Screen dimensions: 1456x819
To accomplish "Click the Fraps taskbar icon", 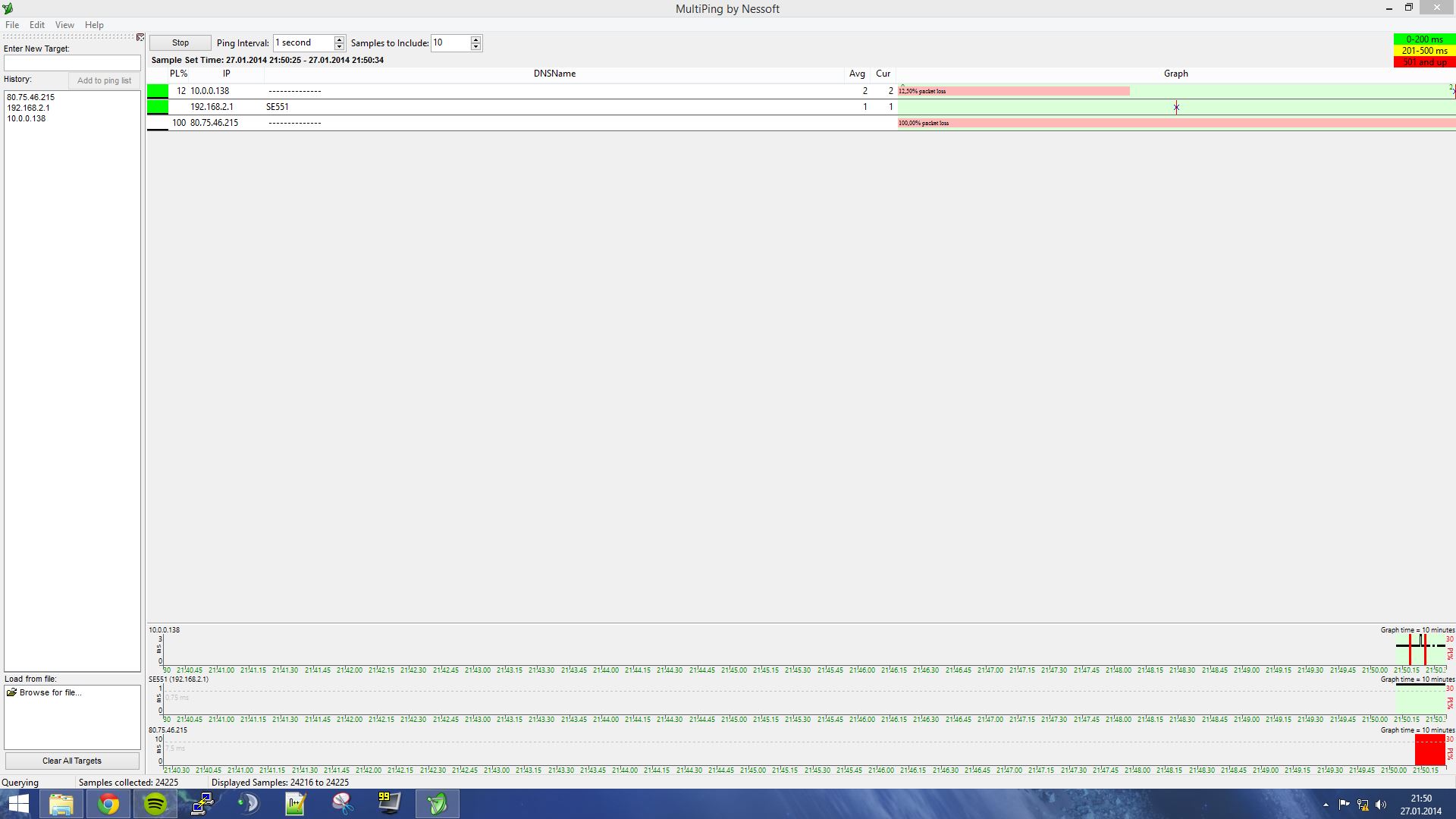I will coord(389,804).
